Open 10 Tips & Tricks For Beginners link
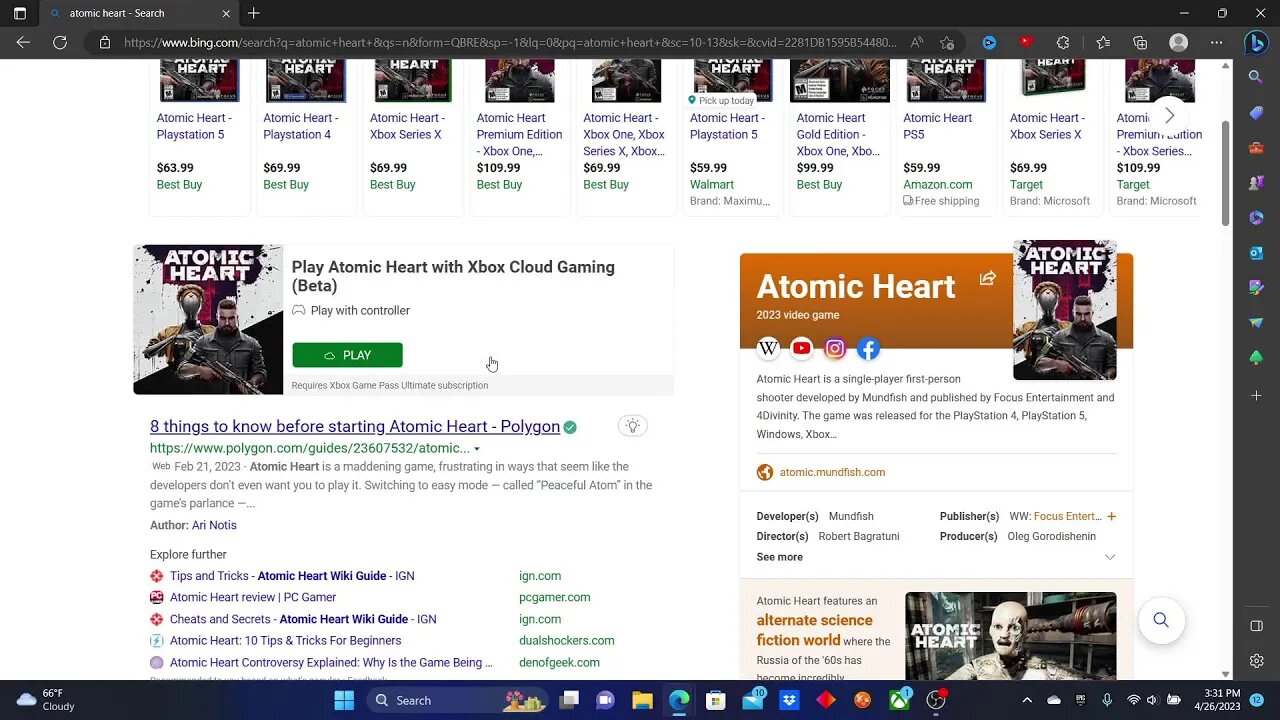 coord(285,640)
